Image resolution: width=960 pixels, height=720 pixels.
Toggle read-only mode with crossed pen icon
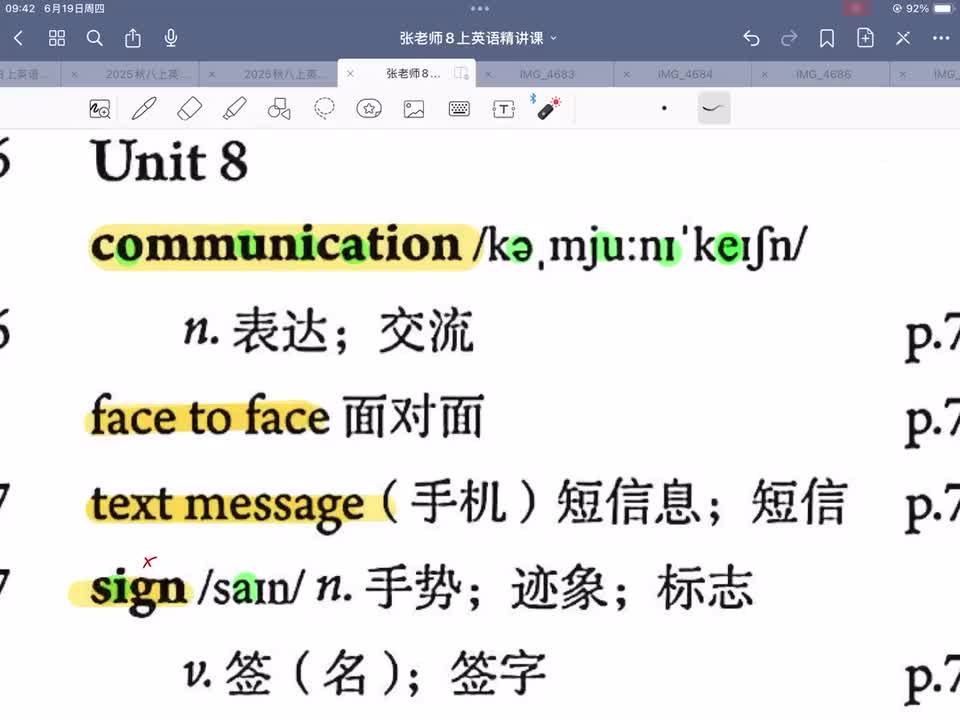tap(903, 39)
